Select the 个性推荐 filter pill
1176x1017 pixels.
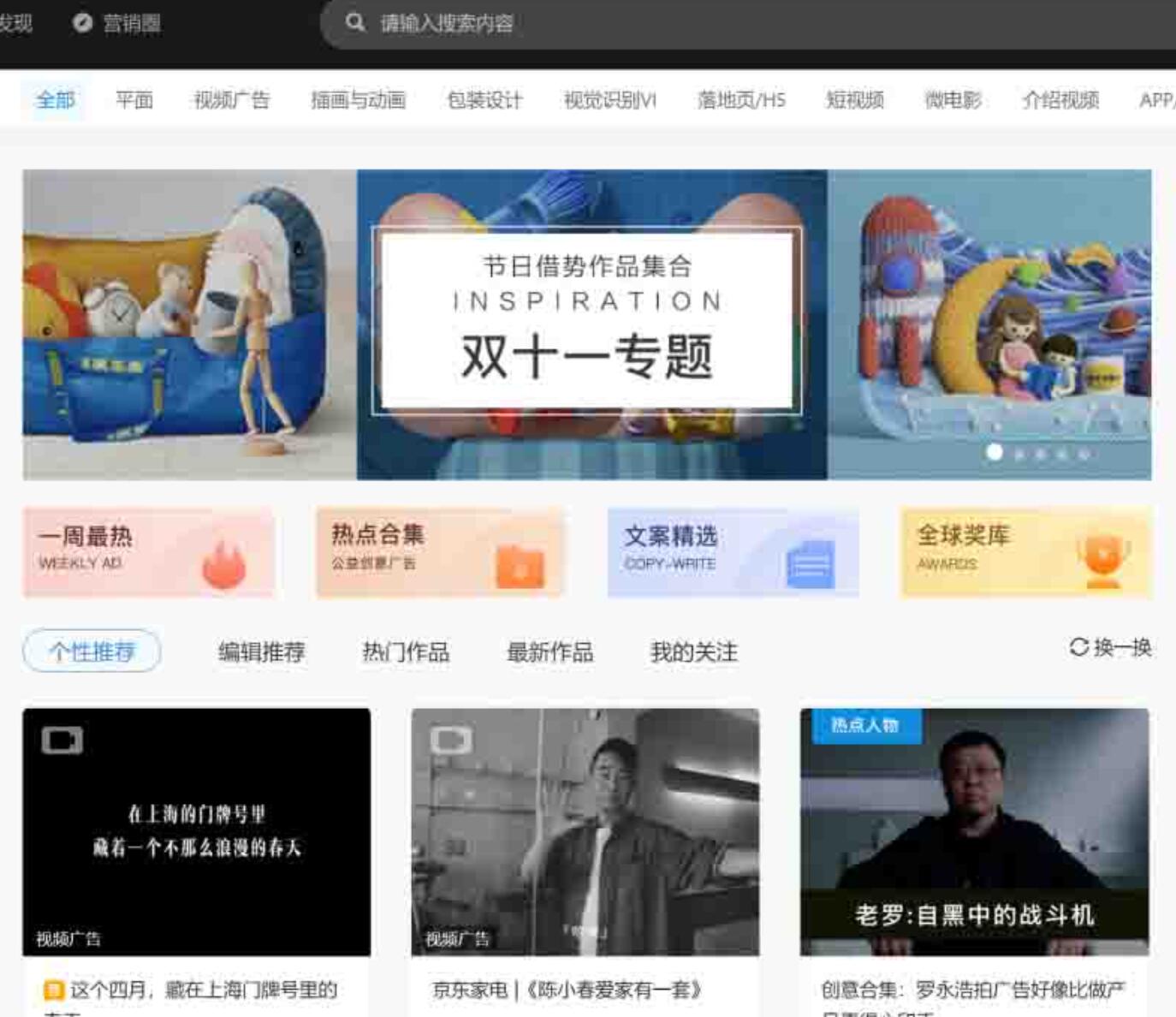click(92, 651)
